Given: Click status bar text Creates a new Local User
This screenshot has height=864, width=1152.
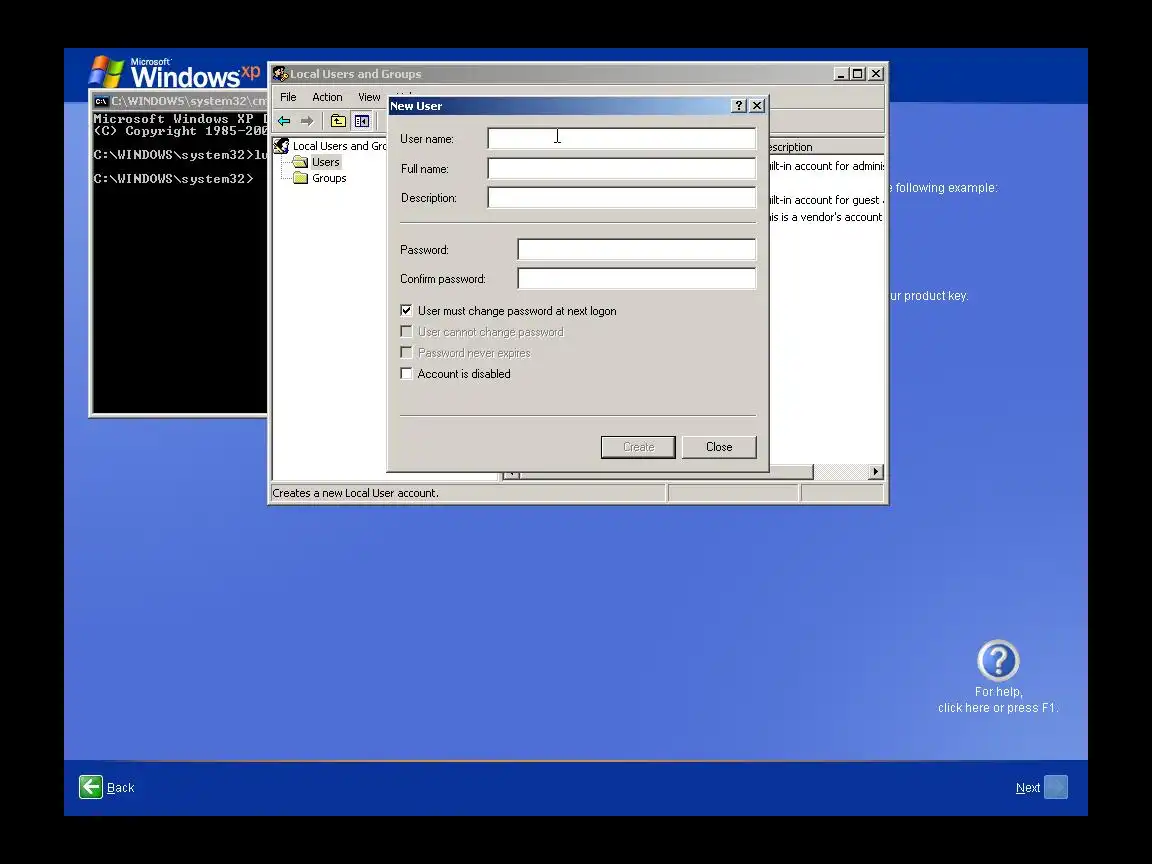Looking at the screenshot, I should click(355, 493).
